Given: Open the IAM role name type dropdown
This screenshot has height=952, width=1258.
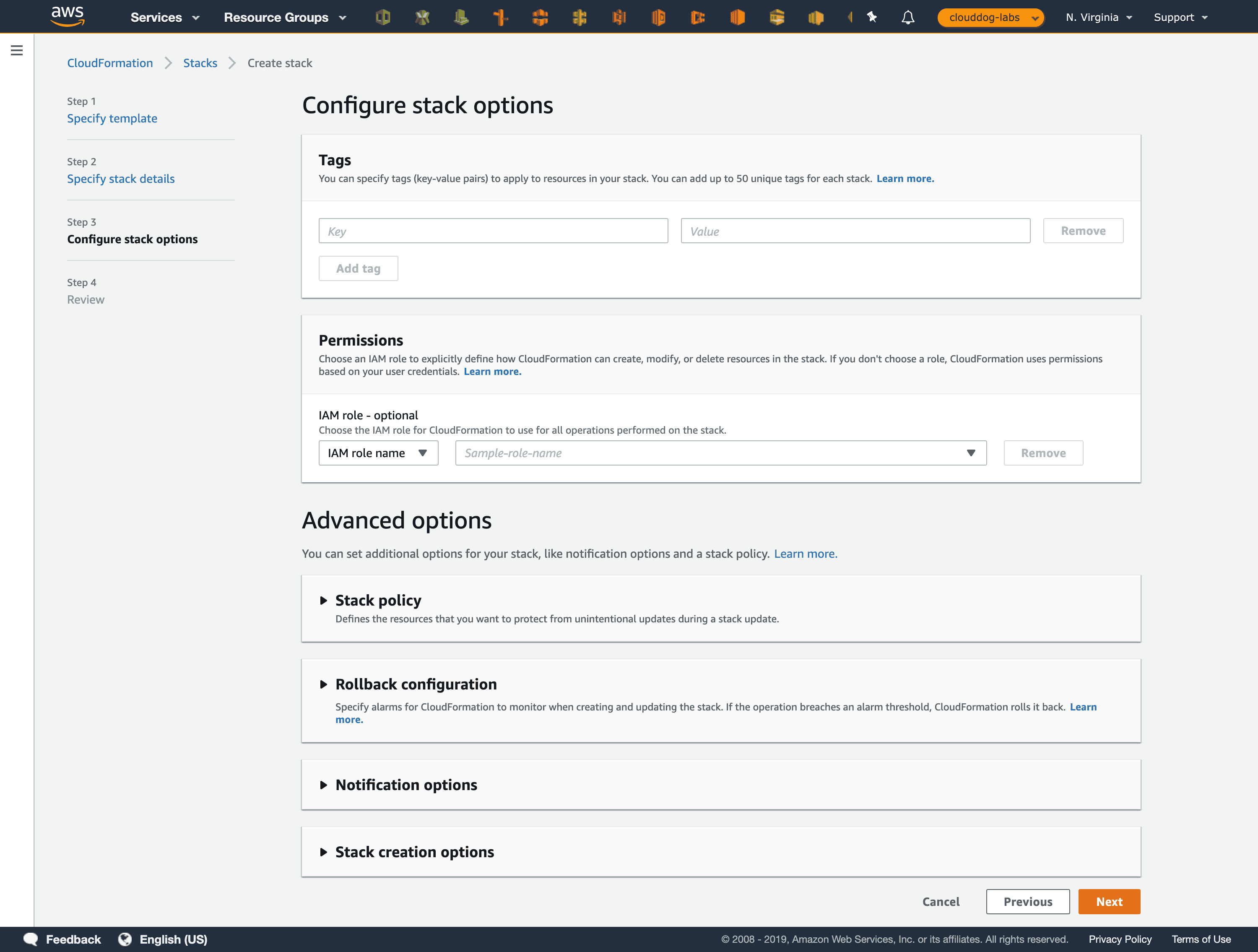Looking at the screenshot, I should click(378, 453).
